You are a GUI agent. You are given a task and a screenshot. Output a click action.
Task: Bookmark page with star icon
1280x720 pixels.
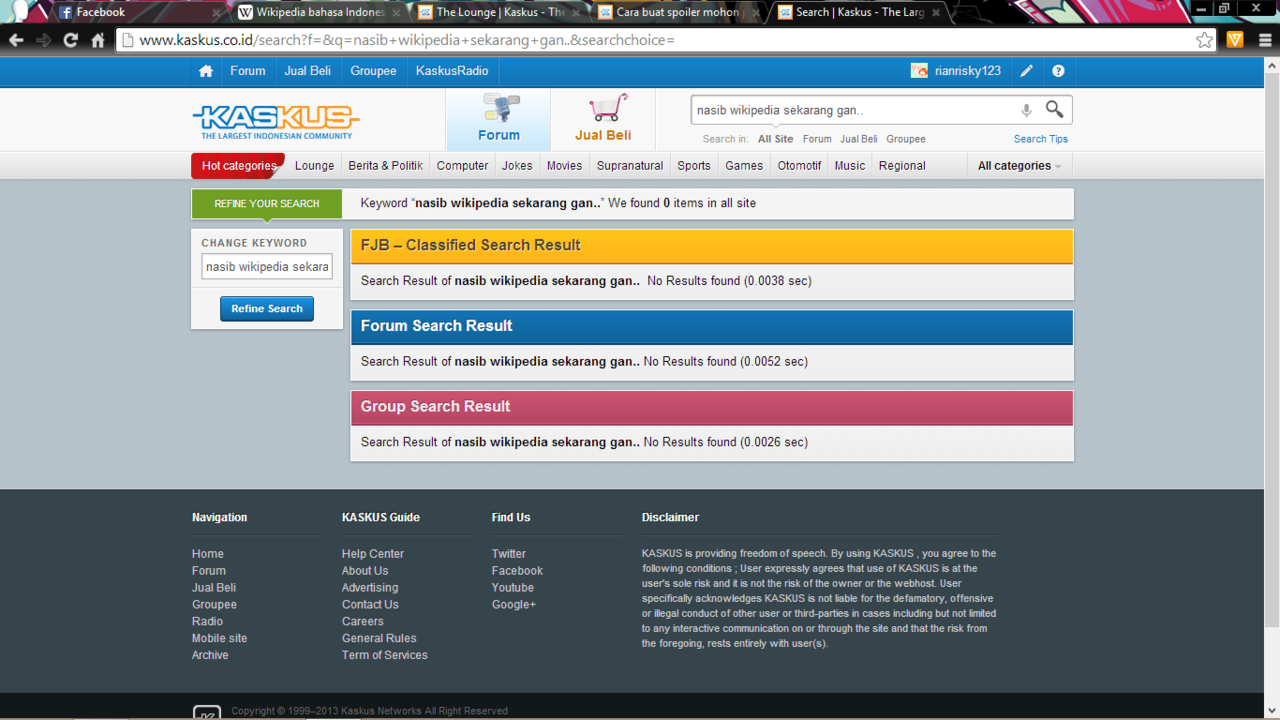1205,40
